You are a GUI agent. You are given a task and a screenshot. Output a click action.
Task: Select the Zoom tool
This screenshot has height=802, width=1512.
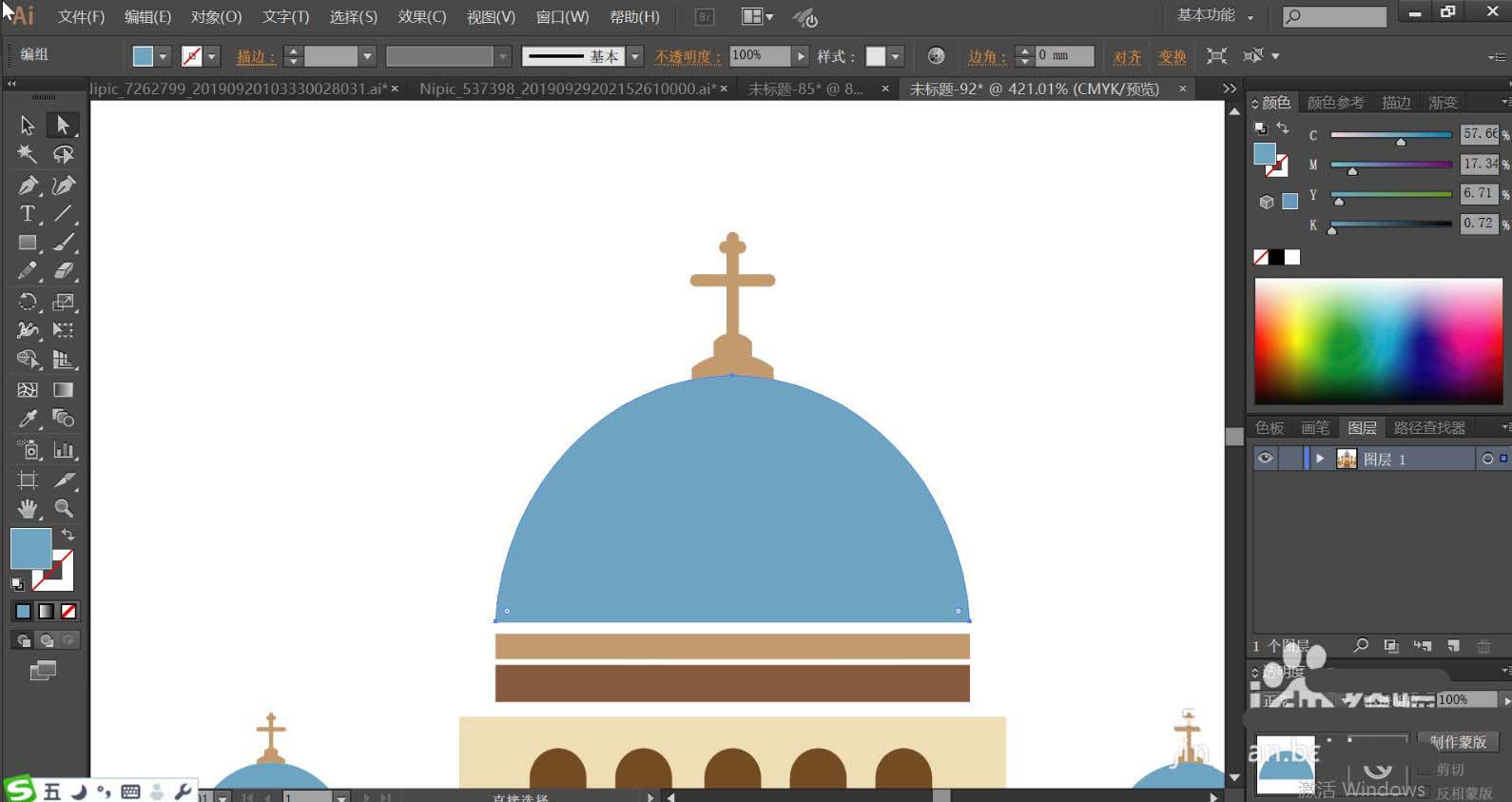tap(63, 509)
